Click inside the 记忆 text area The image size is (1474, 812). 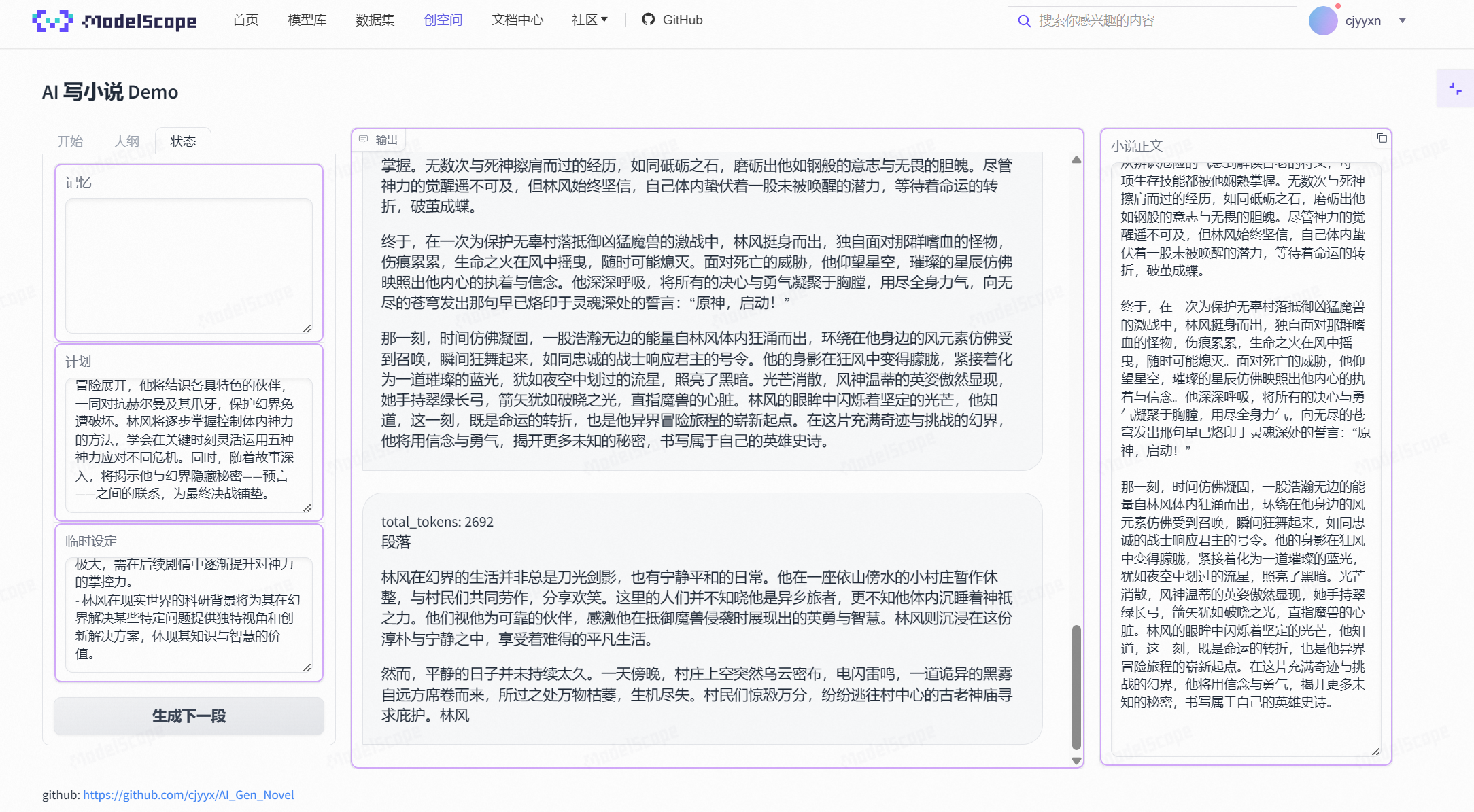pos(188,265)
